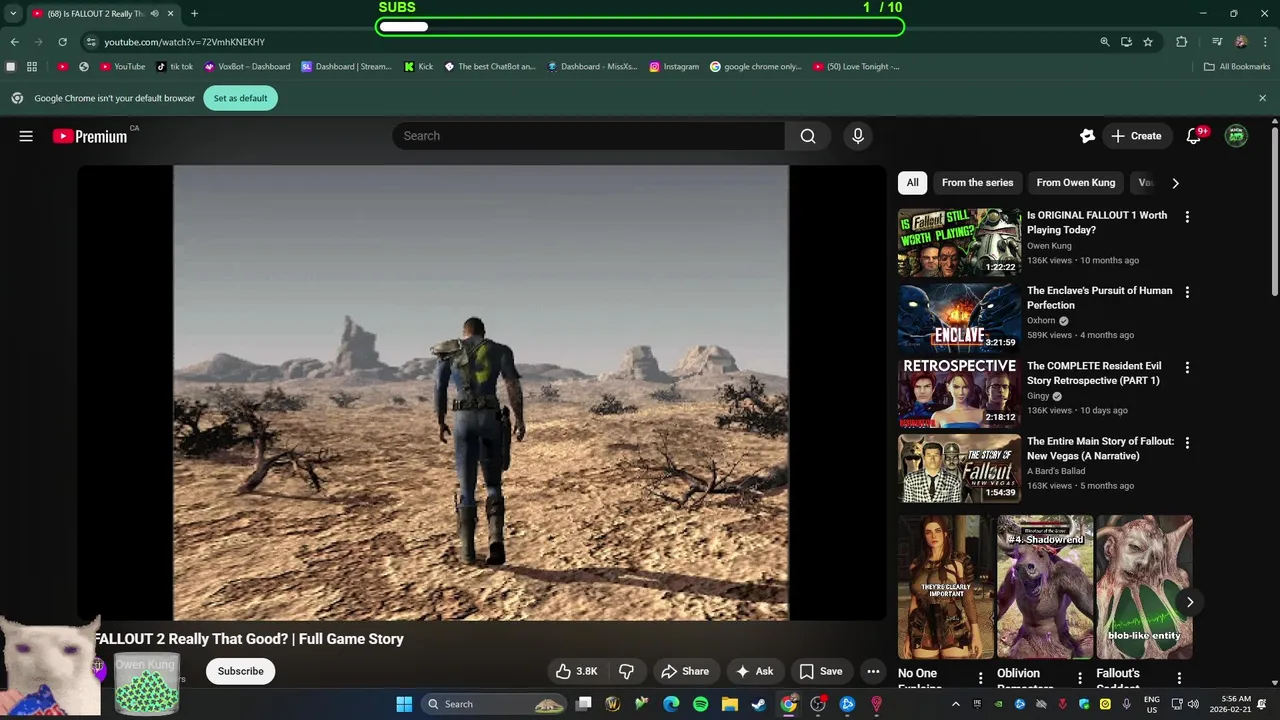This screenshot has height=720, width=1280.
Task: Open Is ORIGINAL FALLOUT 1 thumbnail
Action: (x=959, y=242)
